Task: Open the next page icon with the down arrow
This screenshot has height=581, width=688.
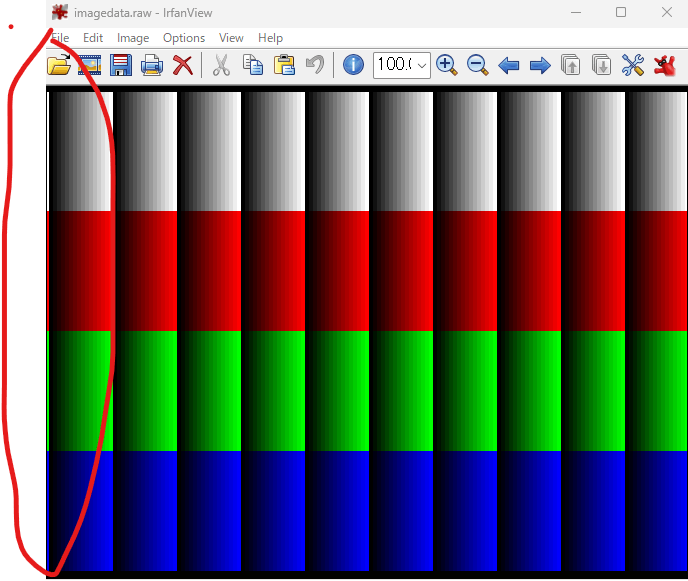Action: [601, 65]
